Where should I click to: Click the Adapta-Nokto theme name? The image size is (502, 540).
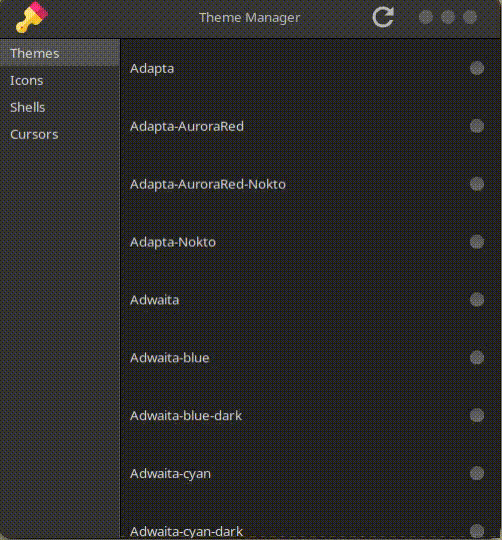click(x=172, y=242)
